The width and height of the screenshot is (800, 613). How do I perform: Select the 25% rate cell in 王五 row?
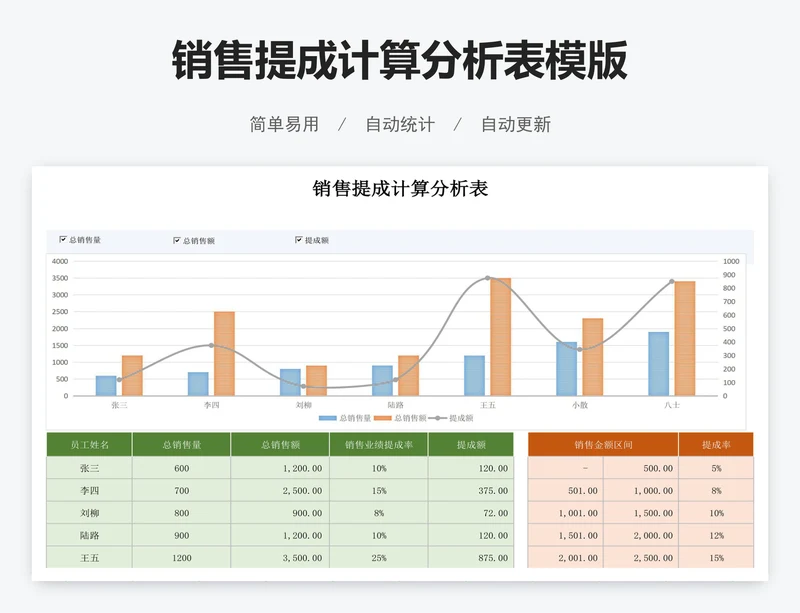coord(379,557)
